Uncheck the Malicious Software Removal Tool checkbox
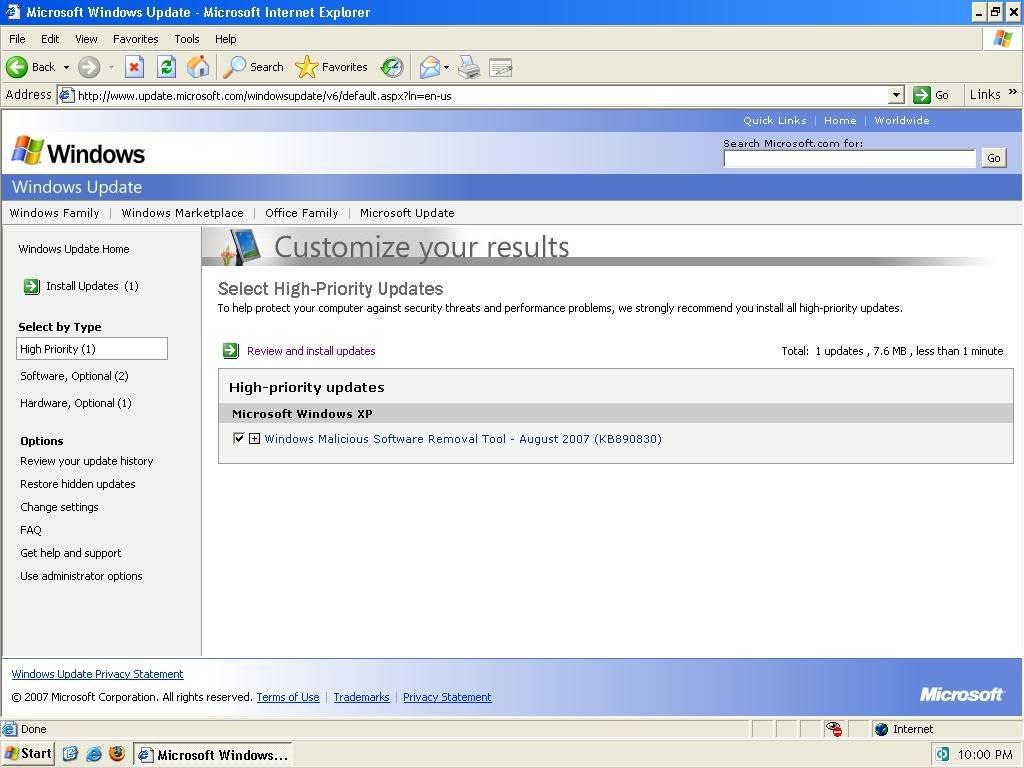The height and width of the screenshot is (768, 1024). 238,438
